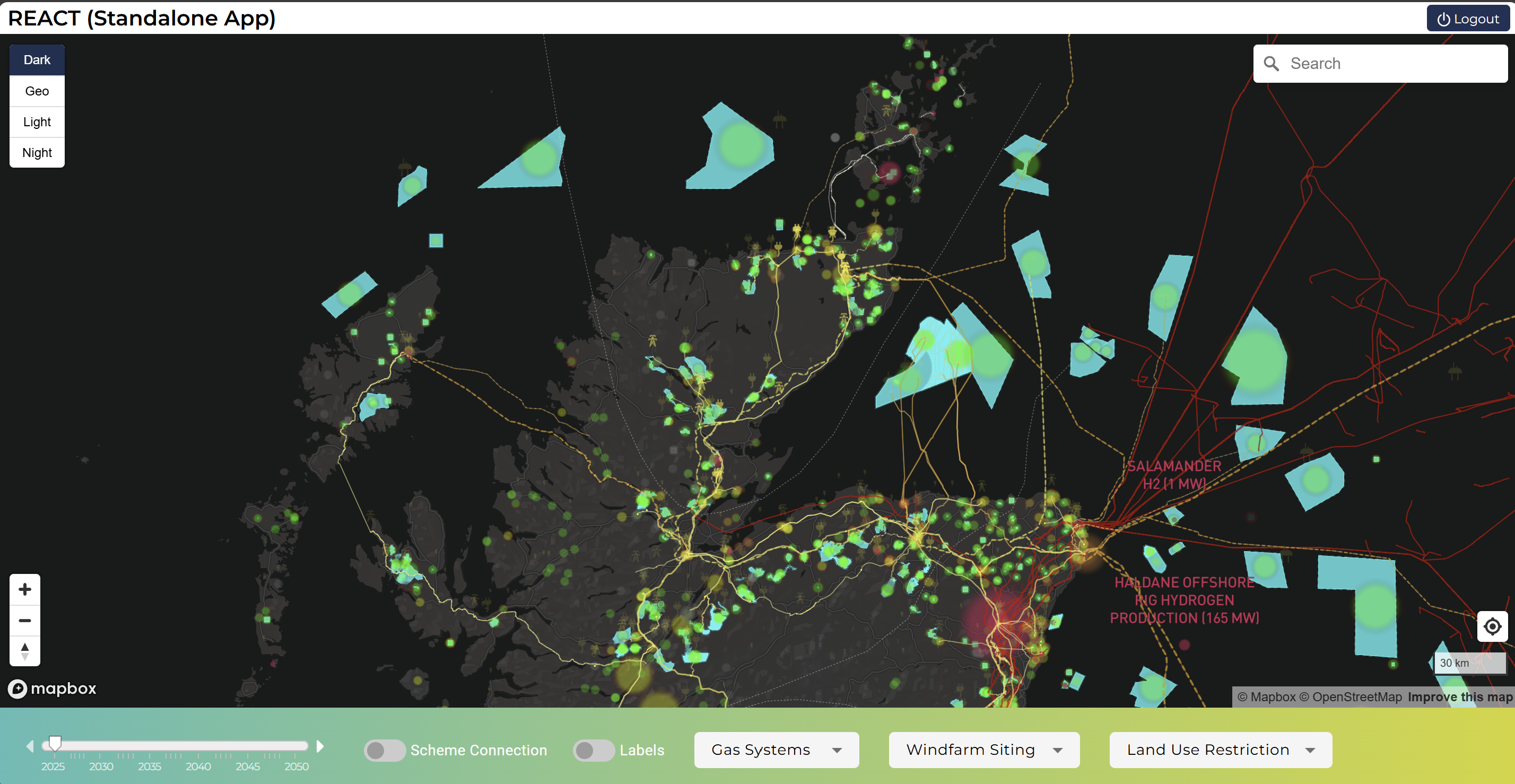Screen dimensions: 1515x784
Task: Step the timeline back with left arrow
Action: click(30, 746)
